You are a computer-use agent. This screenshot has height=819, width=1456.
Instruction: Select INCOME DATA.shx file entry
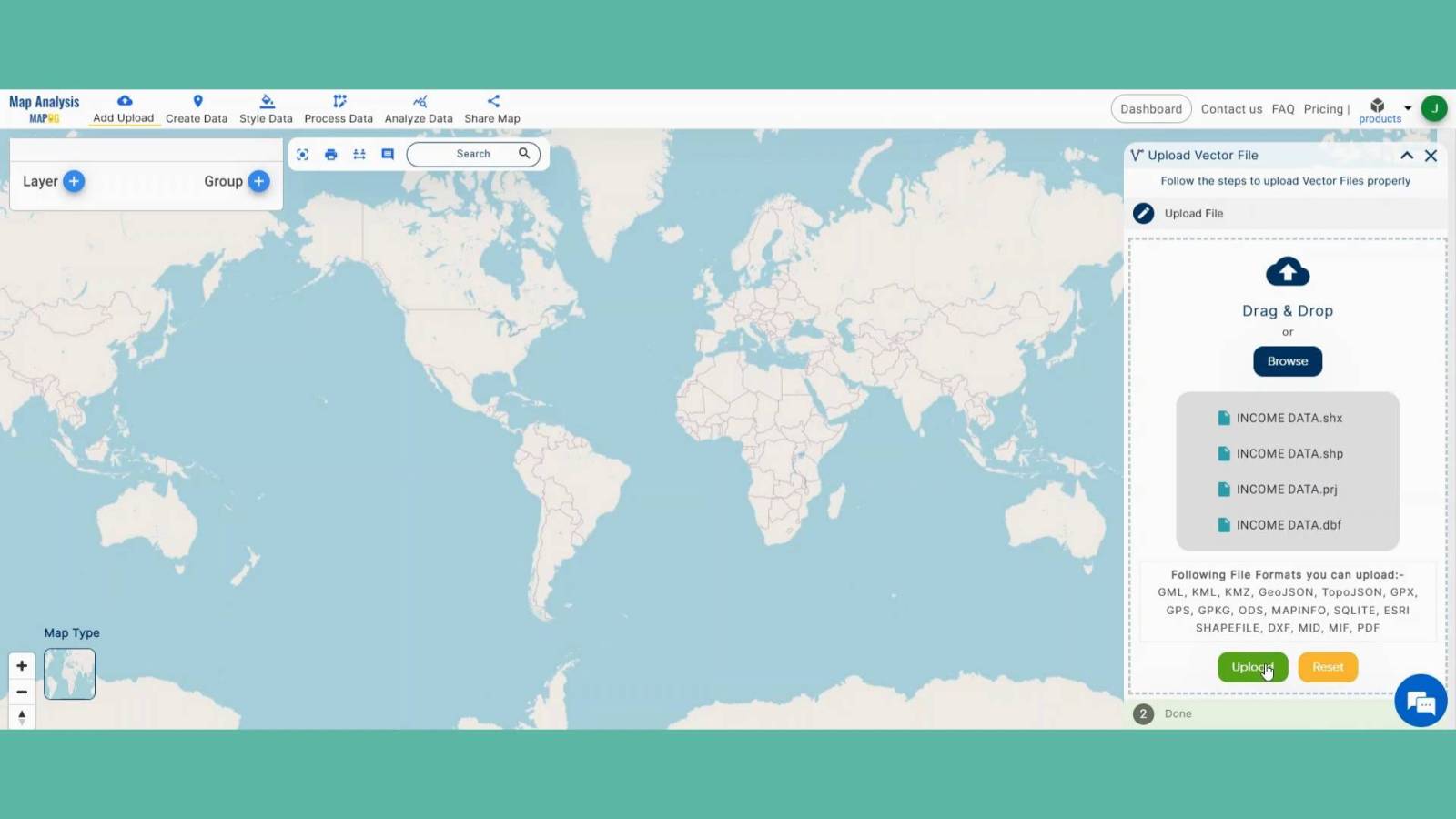1280,419
